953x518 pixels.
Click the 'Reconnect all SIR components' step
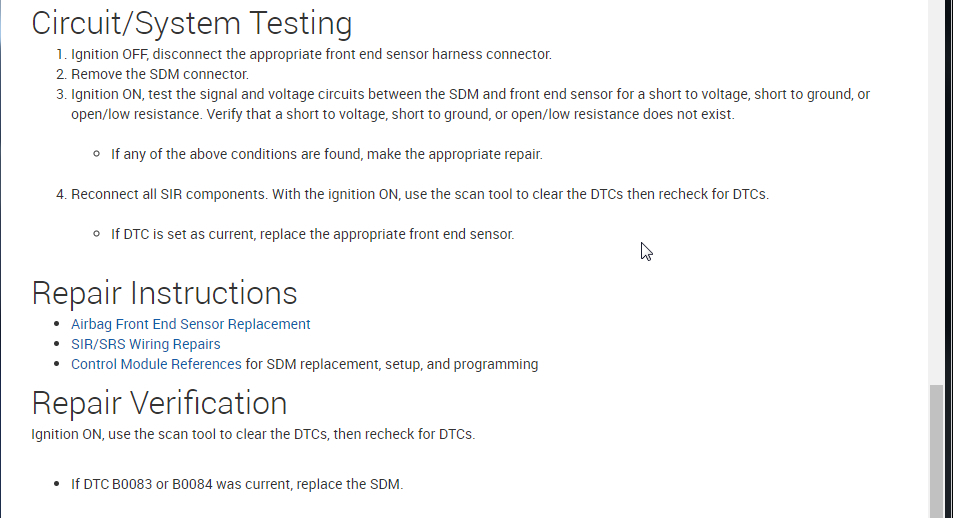pyautogui.click(x=420, y=194)
